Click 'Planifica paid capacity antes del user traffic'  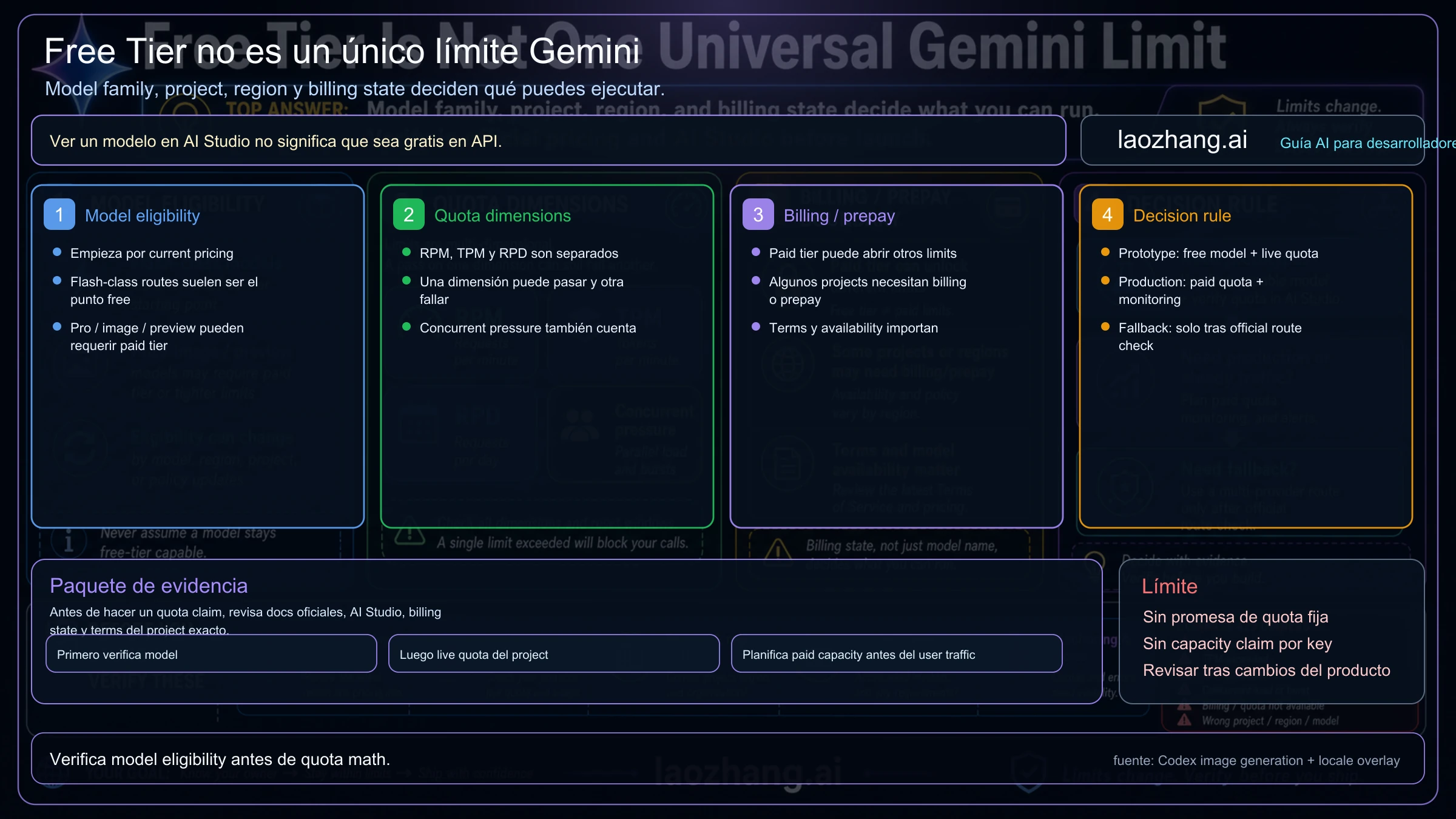click(x=897, y=653)
